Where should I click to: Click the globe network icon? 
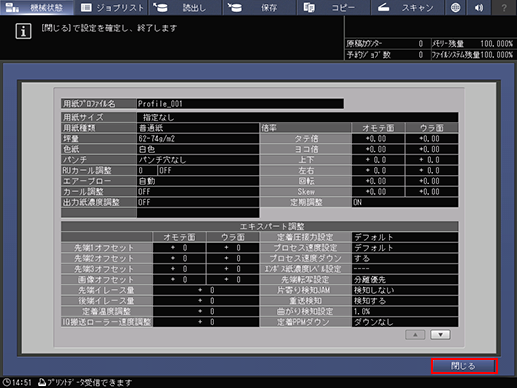(455, 7)
